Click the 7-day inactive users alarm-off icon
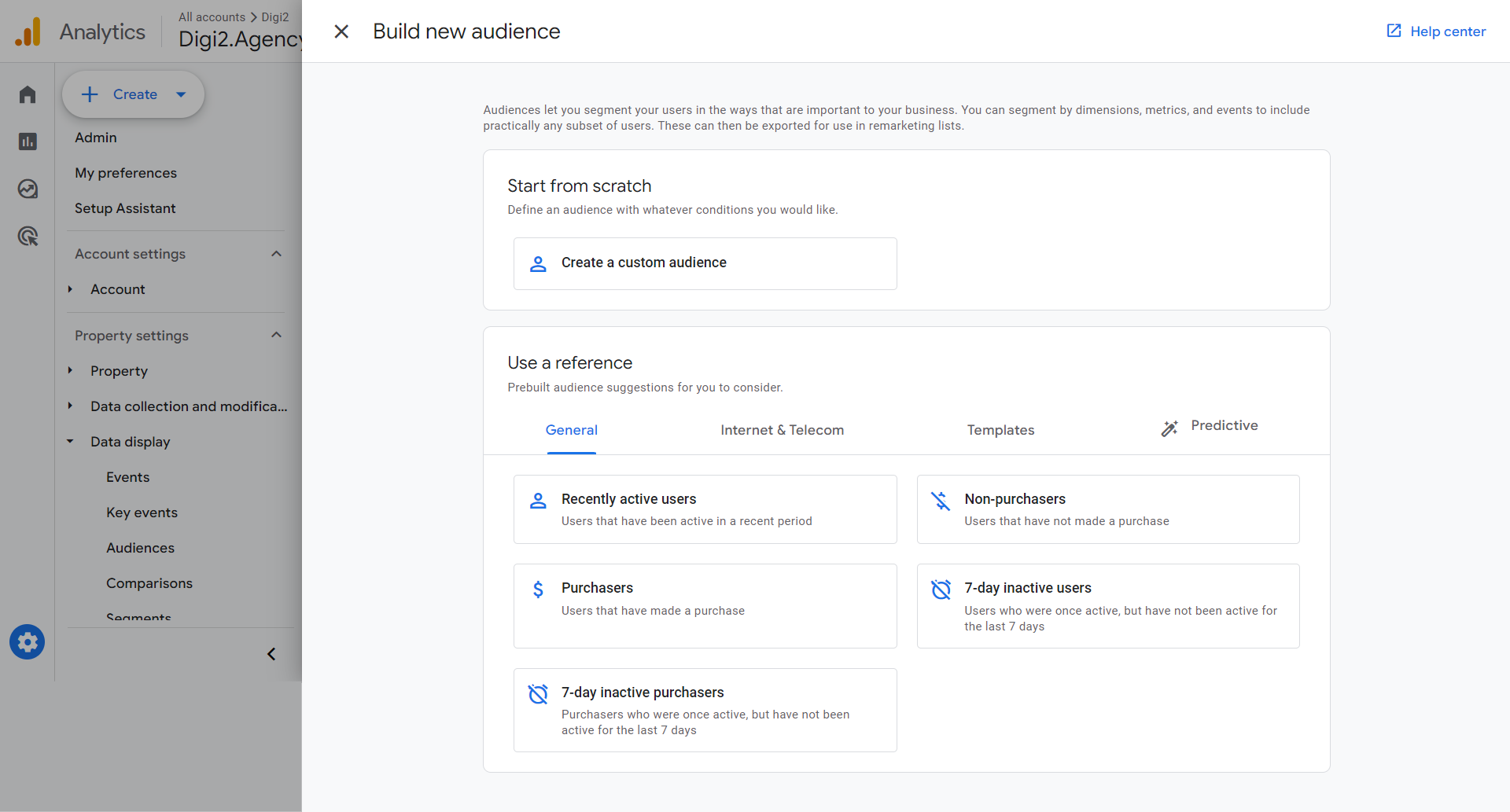Image resolution: width=1510 pixels, height=812 pixels. (941, 589)
